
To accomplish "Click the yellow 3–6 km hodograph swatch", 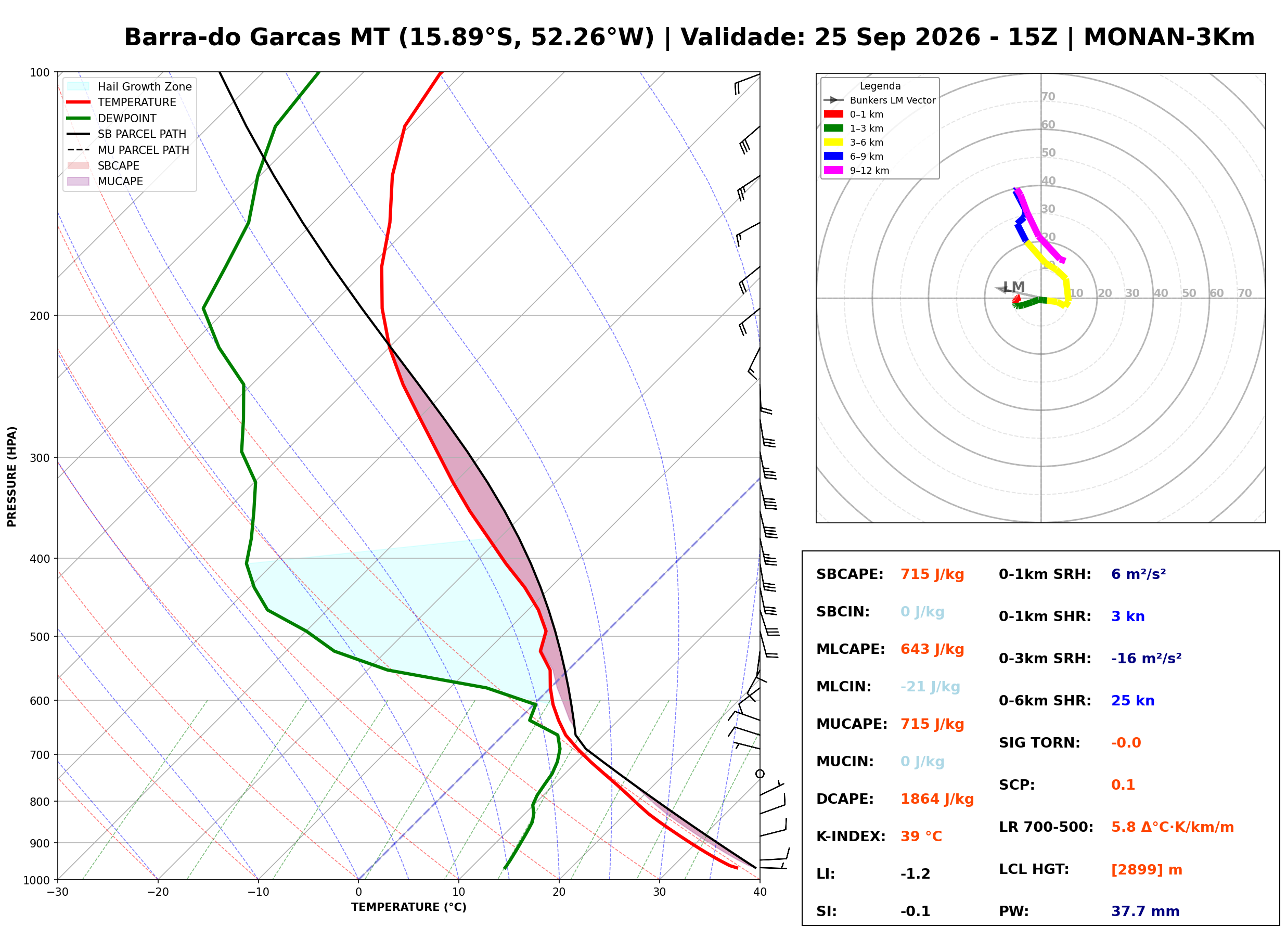I will point(833,143).
